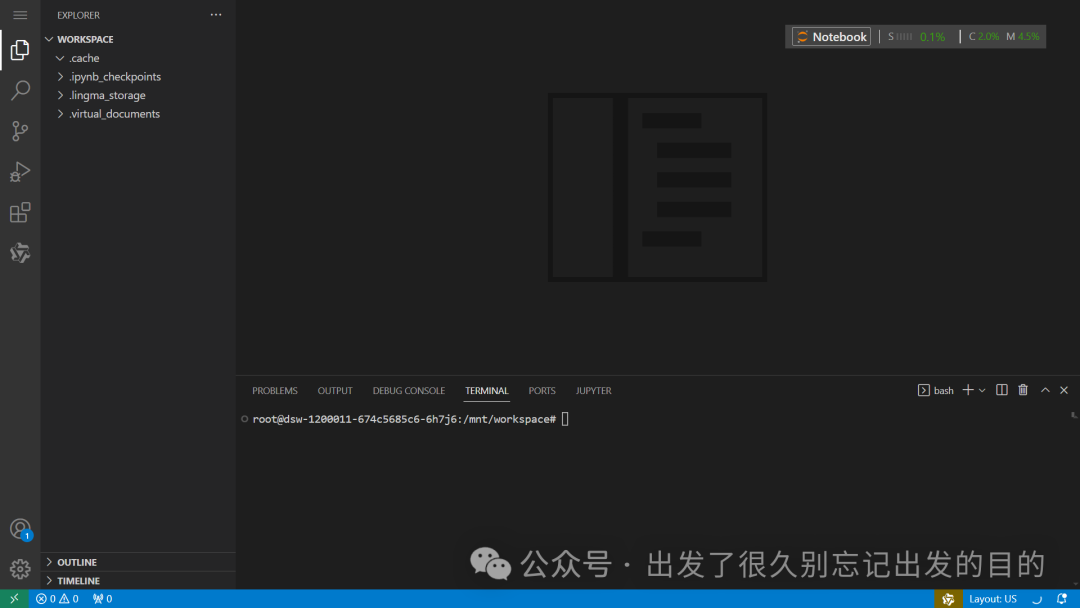Open the Source Control view
1080x608 pixels.
[20, 131]
